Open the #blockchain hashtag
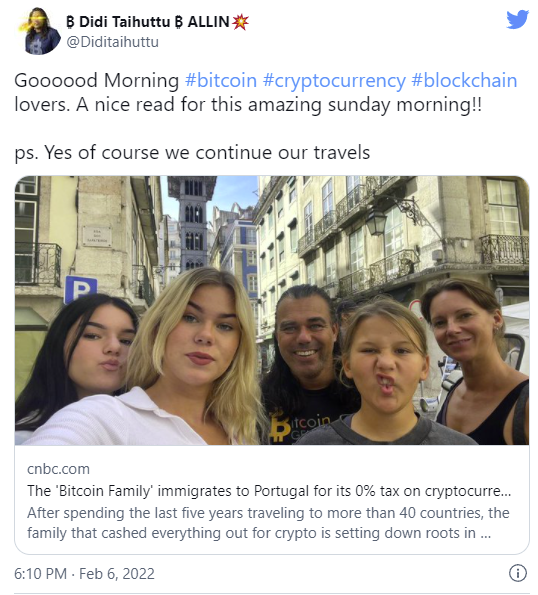538x595 pixels. pos(464,80)
